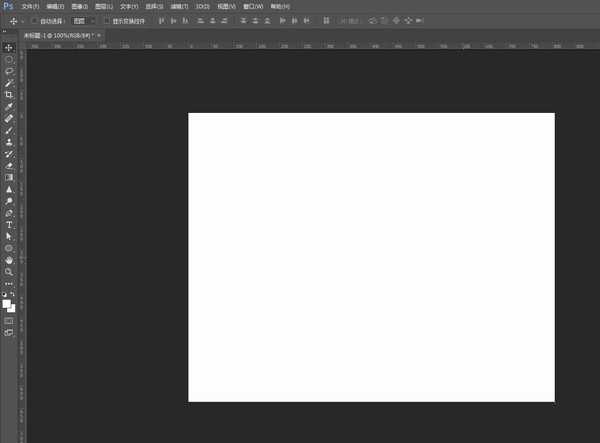
Task: Reset default foreground and background colors
Action: pos(5,295)
